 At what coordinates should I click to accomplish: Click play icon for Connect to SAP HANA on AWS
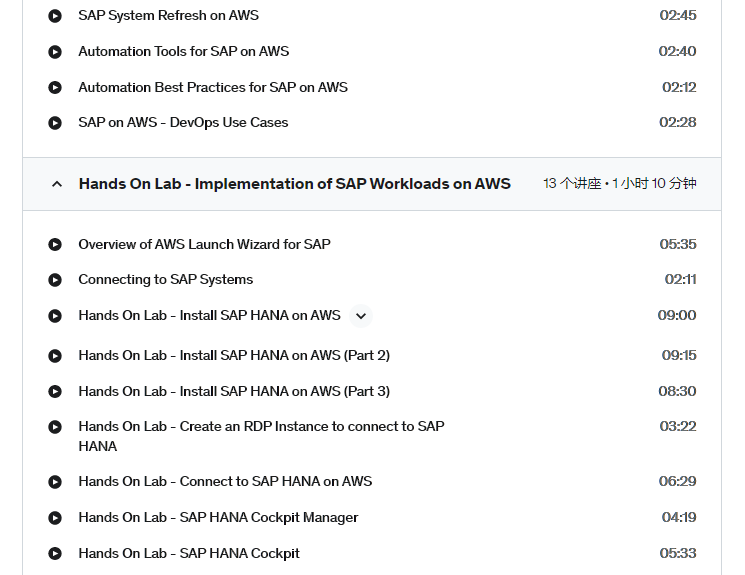coord(55,482)
